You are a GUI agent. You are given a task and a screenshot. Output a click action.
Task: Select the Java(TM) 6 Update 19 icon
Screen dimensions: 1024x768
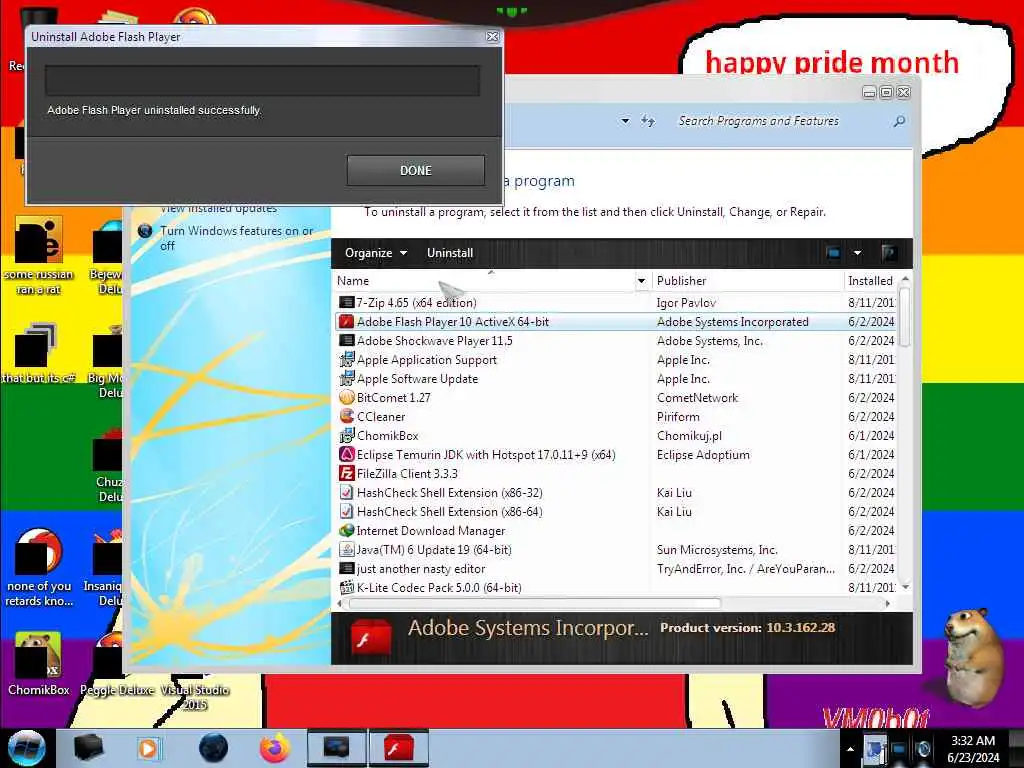(347, 549)
